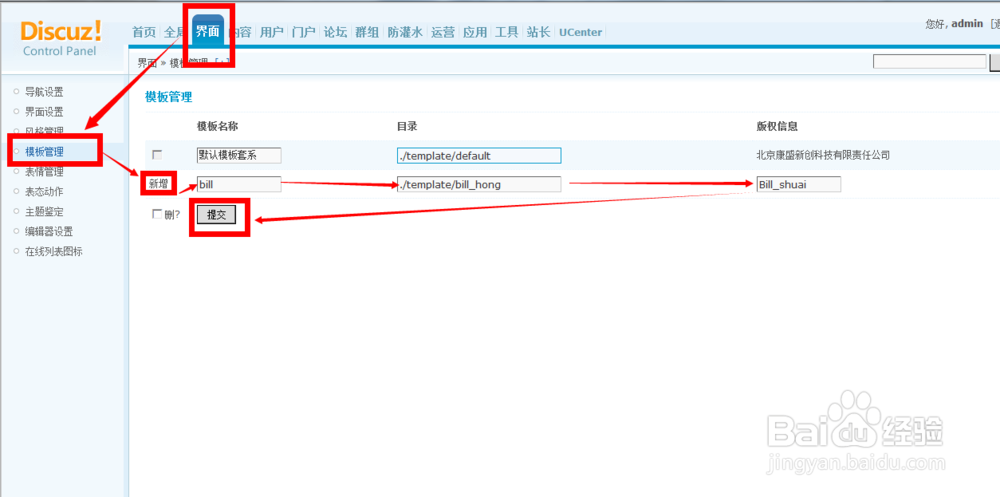The image size is (1000, 497).
Task: Click the 新增 label in the new row
Action: point(158,184)
